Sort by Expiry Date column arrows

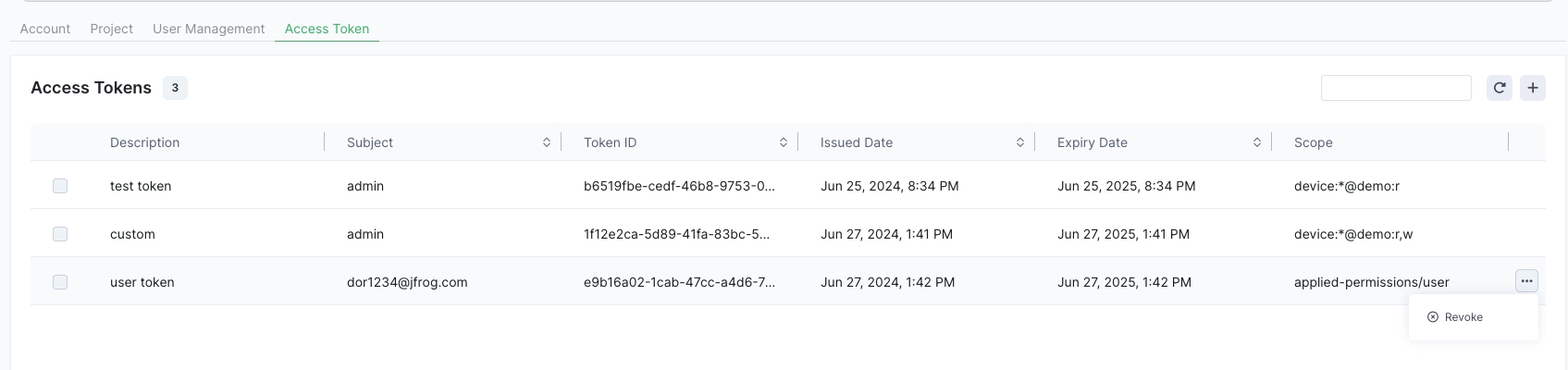(x=1257, y=142)
